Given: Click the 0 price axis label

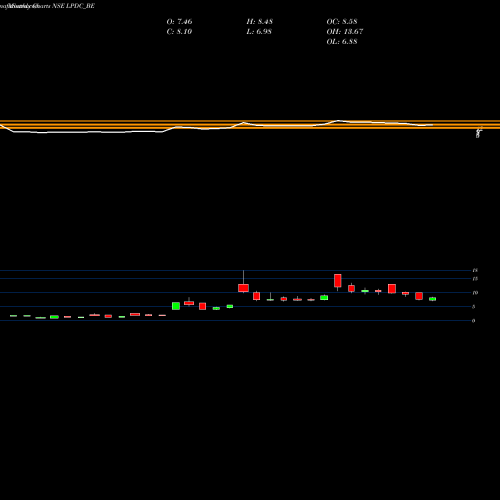Looking at the screenshot, I should point(473,321).
